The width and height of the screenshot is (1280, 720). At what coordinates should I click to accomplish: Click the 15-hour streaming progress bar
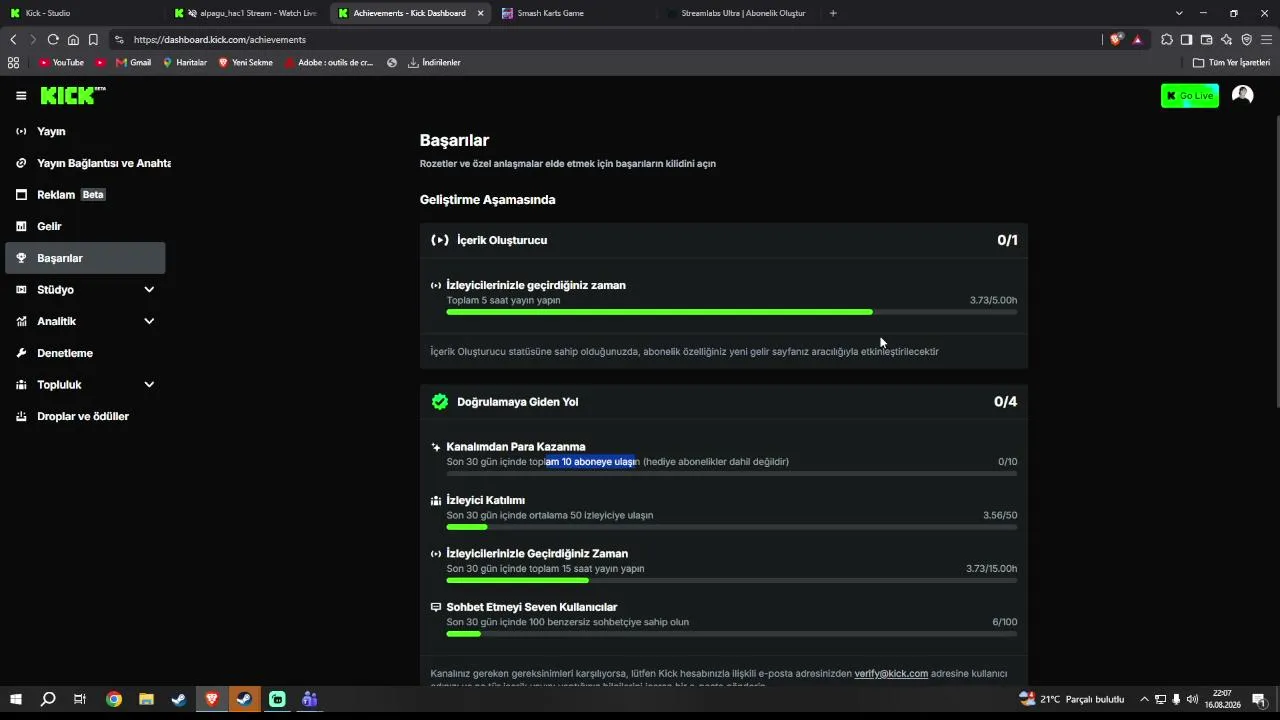732,580
